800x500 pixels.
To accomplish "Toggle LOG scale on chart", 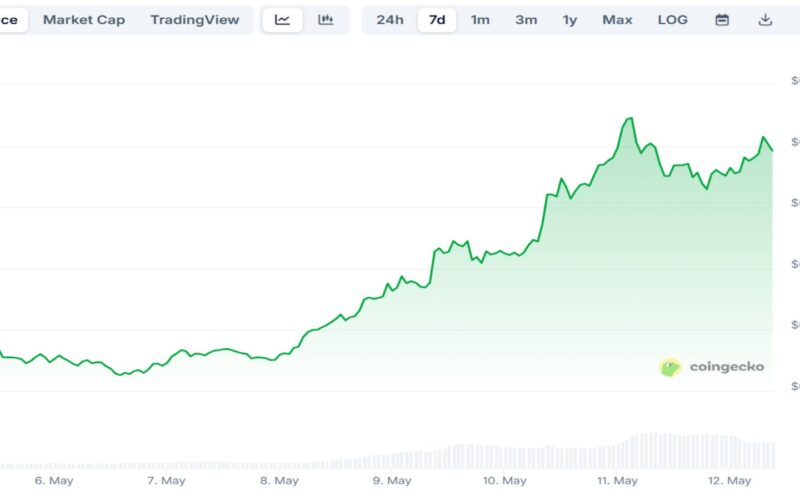I will [672, 20].
